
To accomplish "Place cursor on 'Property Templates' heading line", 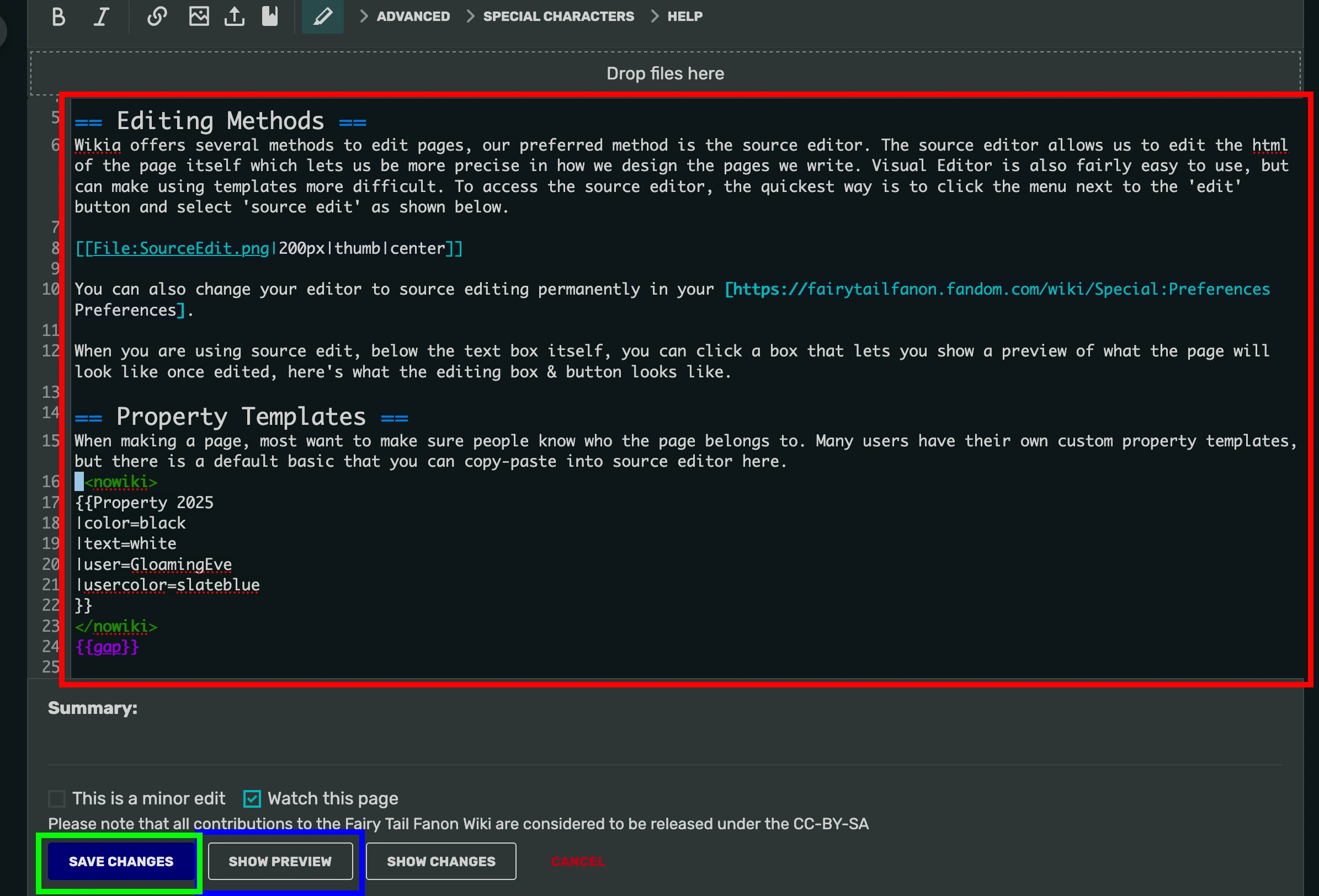I will pos(241,417).
